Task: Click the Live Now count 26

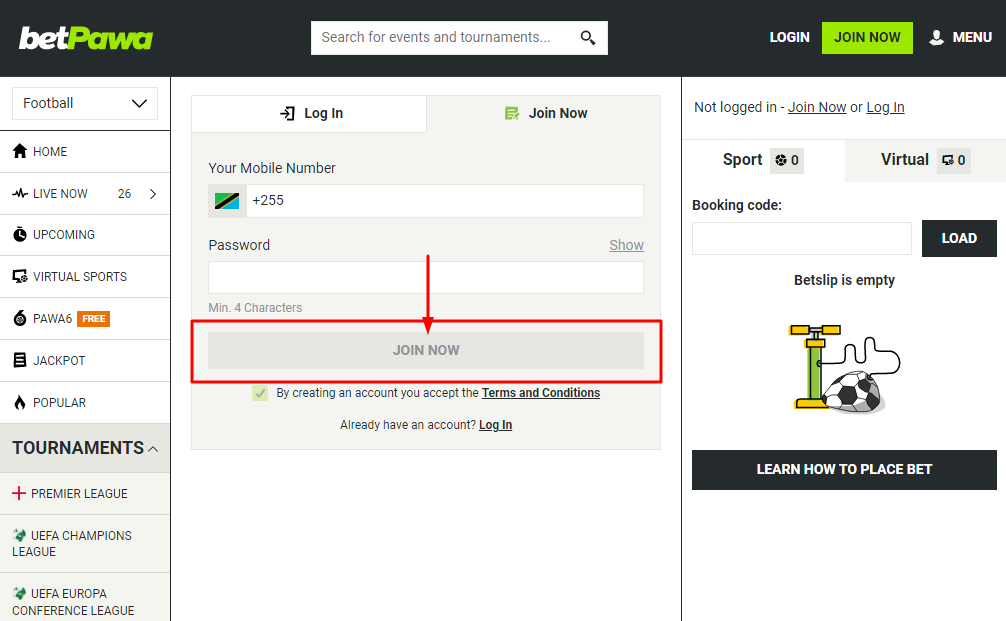Action: pyautogui.click(x=124, y=194)
